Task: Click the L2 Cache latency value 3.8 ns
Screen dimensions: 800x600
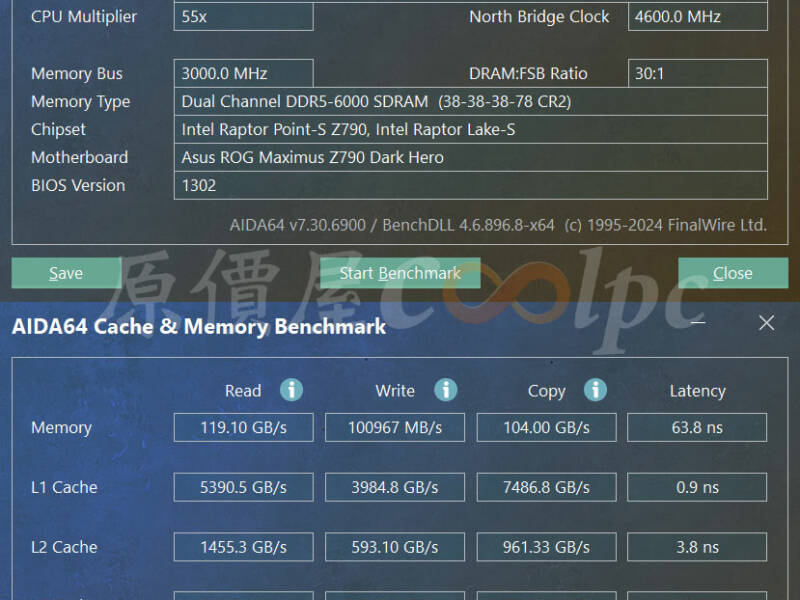Action: [x=697, y=547]
